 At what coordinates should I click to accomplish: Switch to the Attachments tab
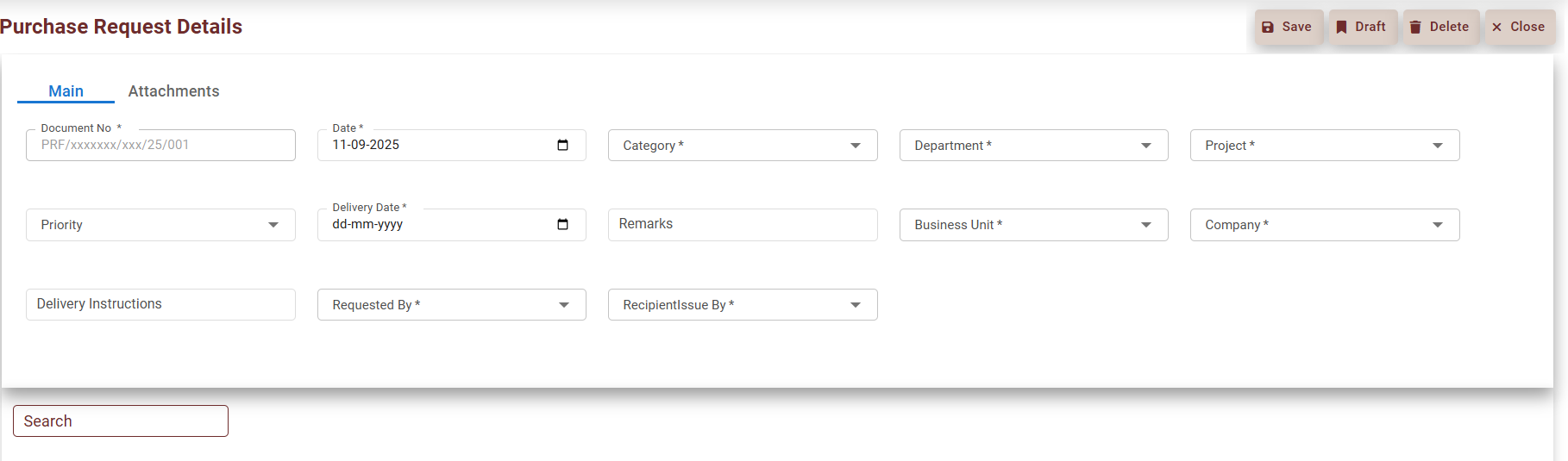pos(173,91)
